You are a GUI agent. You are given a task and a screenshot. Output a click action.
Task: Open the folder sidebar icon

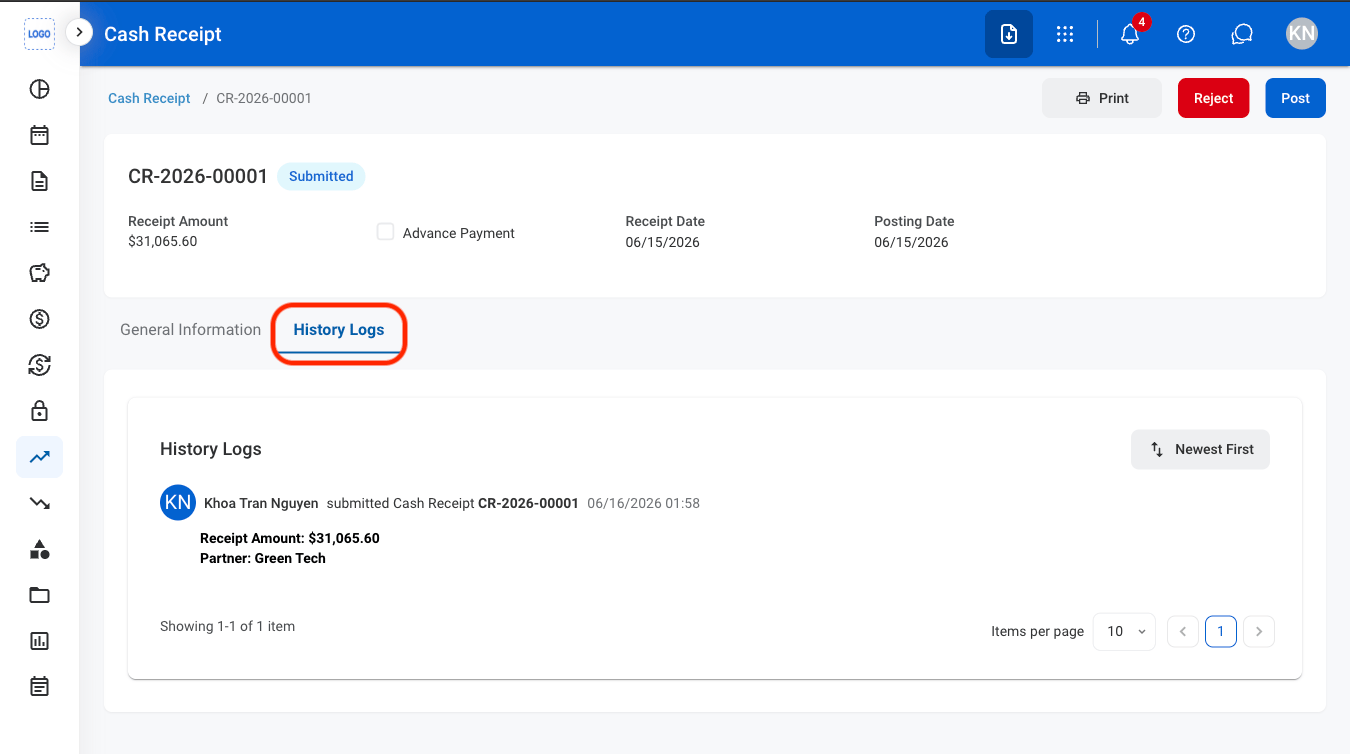39,595
